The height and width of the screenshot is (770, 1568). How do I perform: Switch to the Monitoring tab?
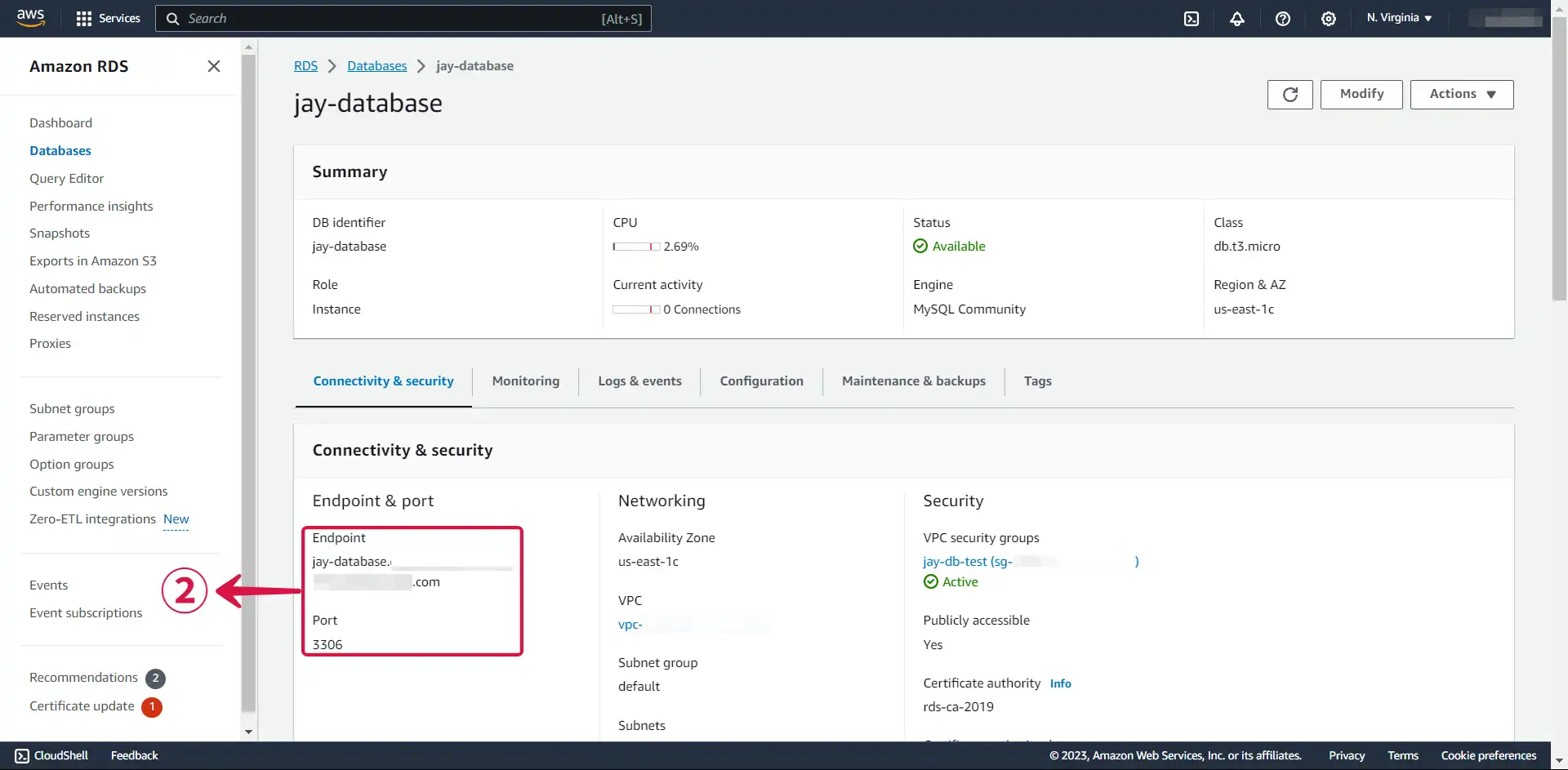[x=526, y=381]
